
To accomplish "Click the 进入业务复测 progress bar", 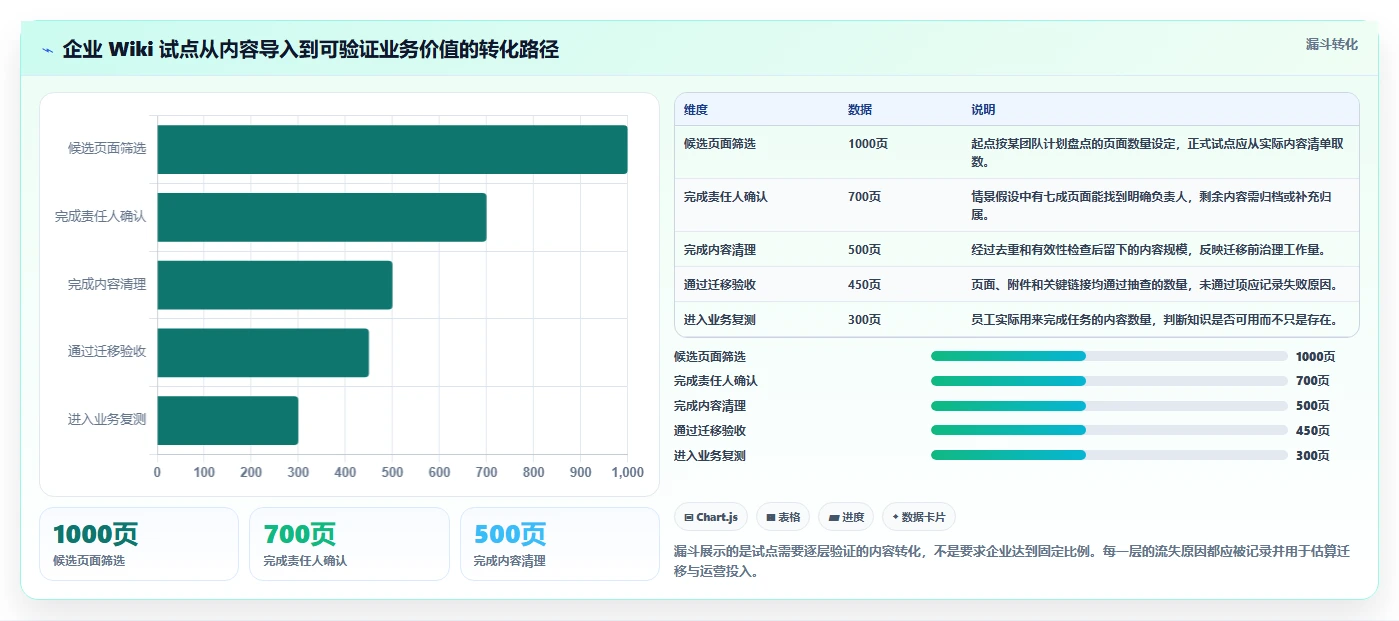I will click(1109, 455).
